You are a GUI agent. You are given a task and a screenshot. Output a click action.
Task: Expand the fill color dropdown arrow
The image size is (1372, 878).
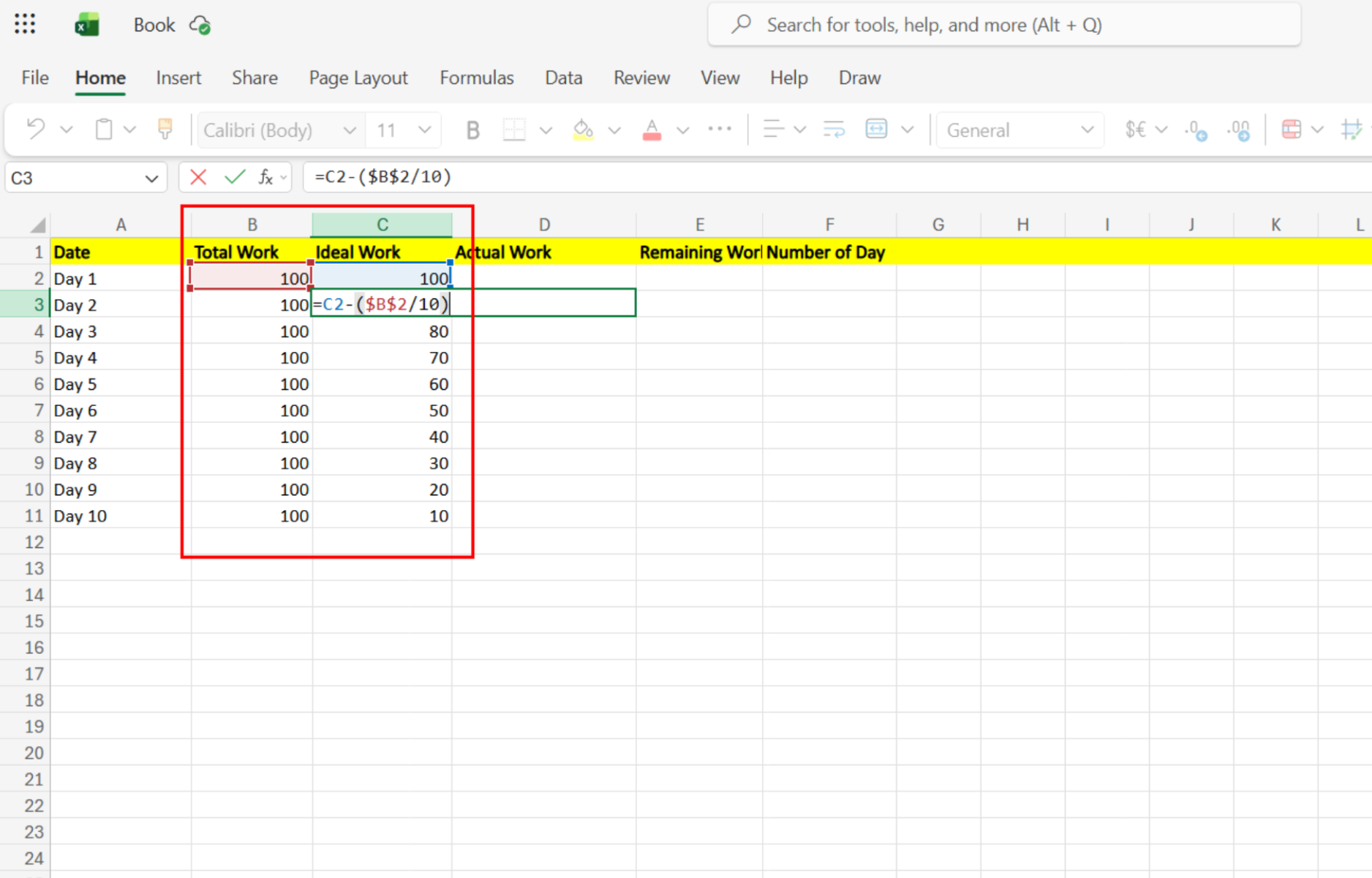(x=614, y=130)
